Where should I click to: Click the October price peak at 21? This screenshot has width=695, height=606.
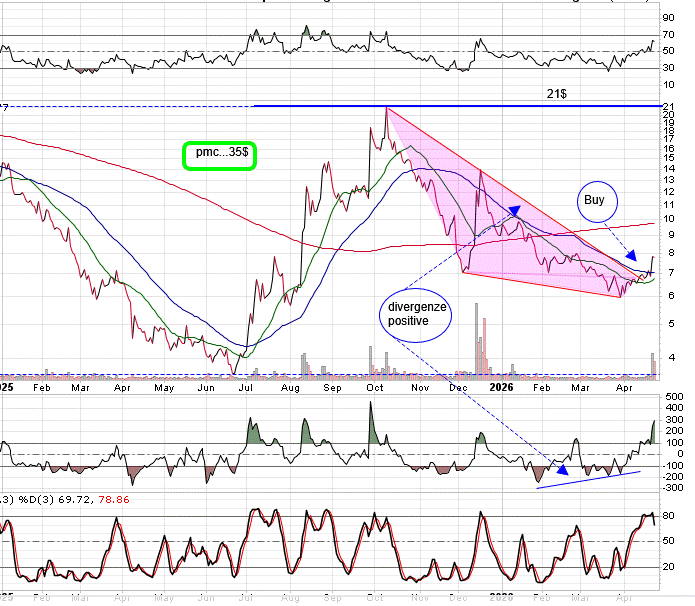tap(386, 108)
